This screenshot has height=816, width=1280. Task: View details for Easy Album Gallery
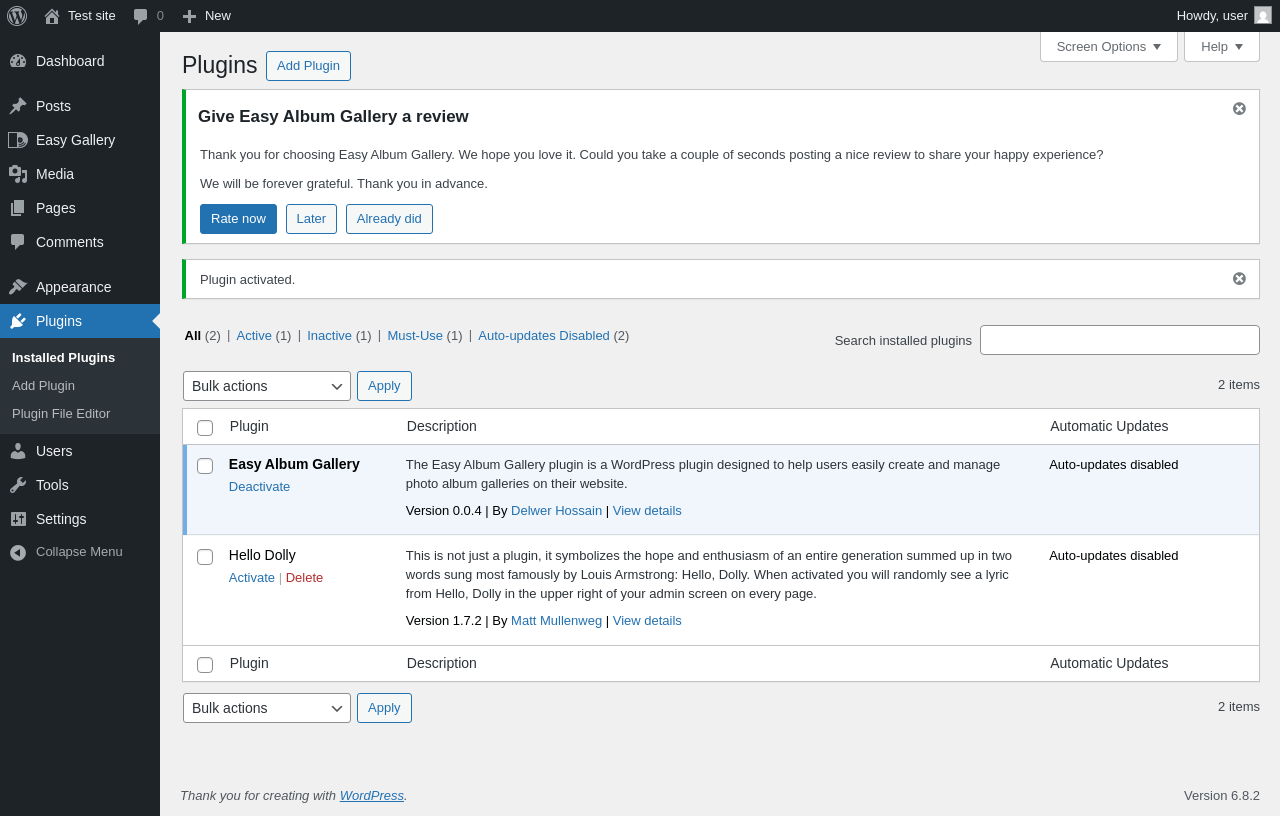tap(647, 510)
